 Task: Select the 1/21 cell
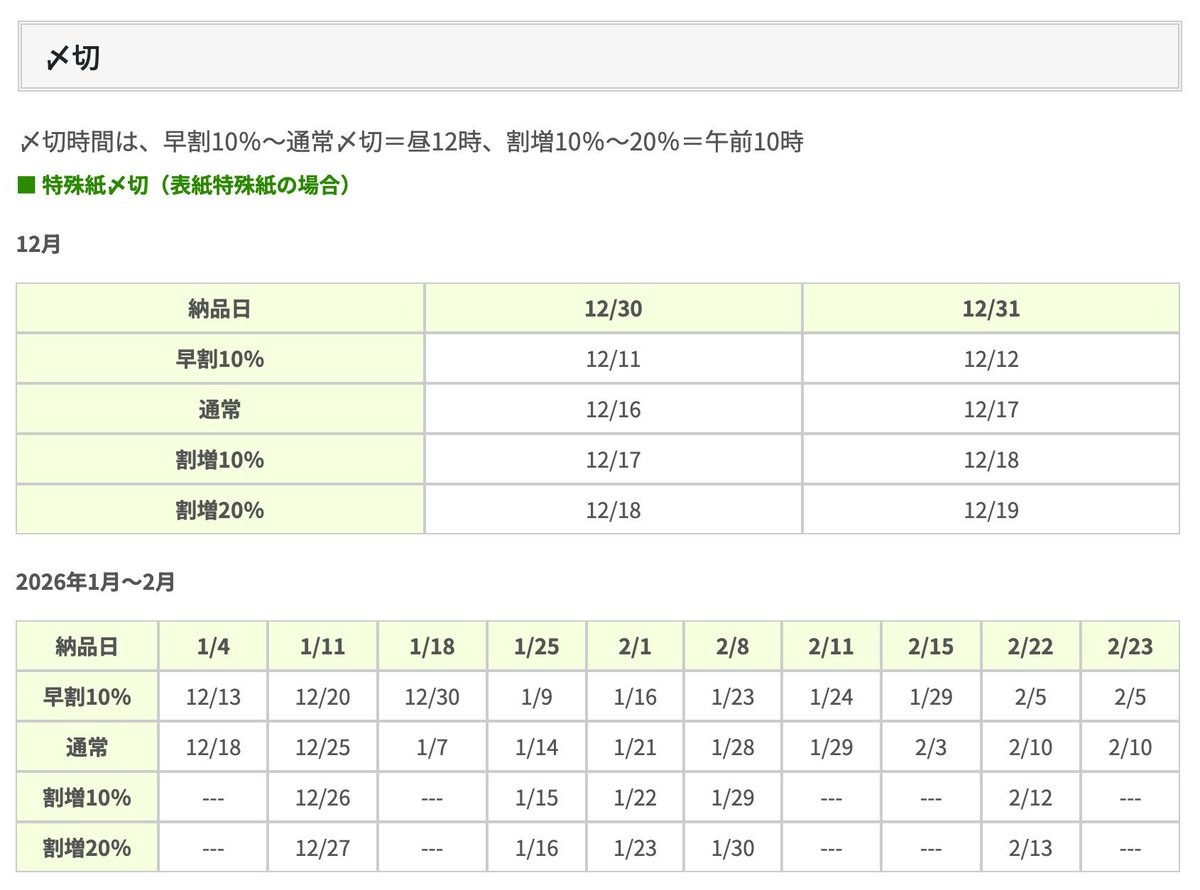pos(635,748)
